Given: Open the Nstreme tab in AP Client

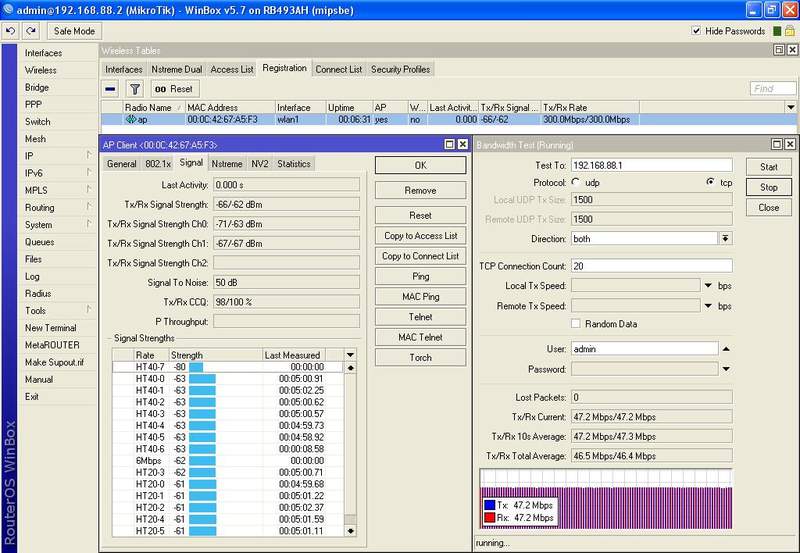Looking at the screenshot, I should pyautogui.click(x=227, y=163).
